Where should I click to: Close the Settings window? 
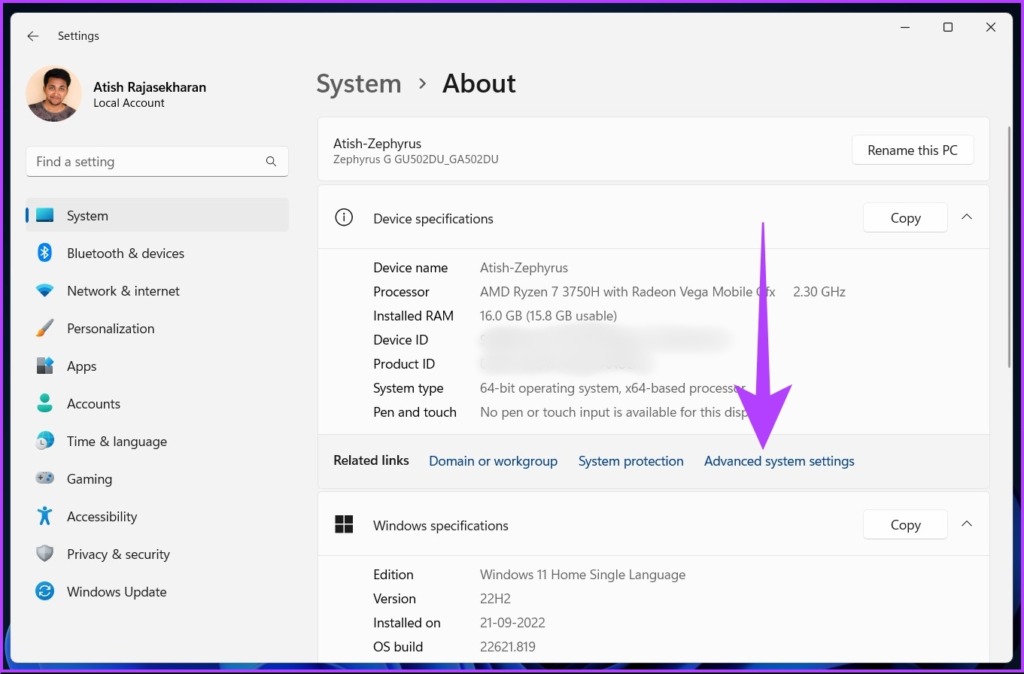coord(991,27)
